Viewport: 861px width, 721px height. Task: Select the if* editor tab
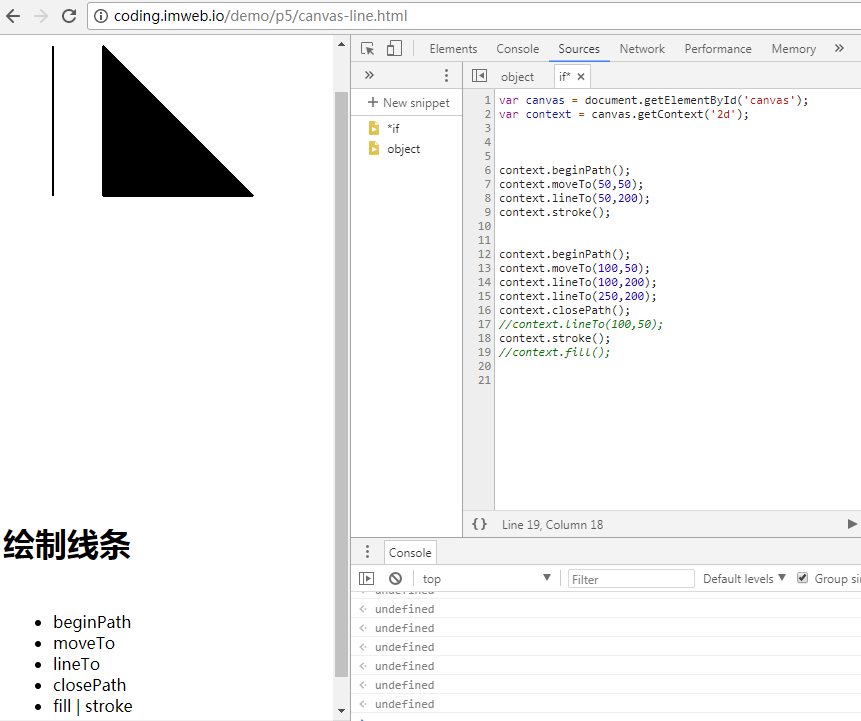point(564,76)
